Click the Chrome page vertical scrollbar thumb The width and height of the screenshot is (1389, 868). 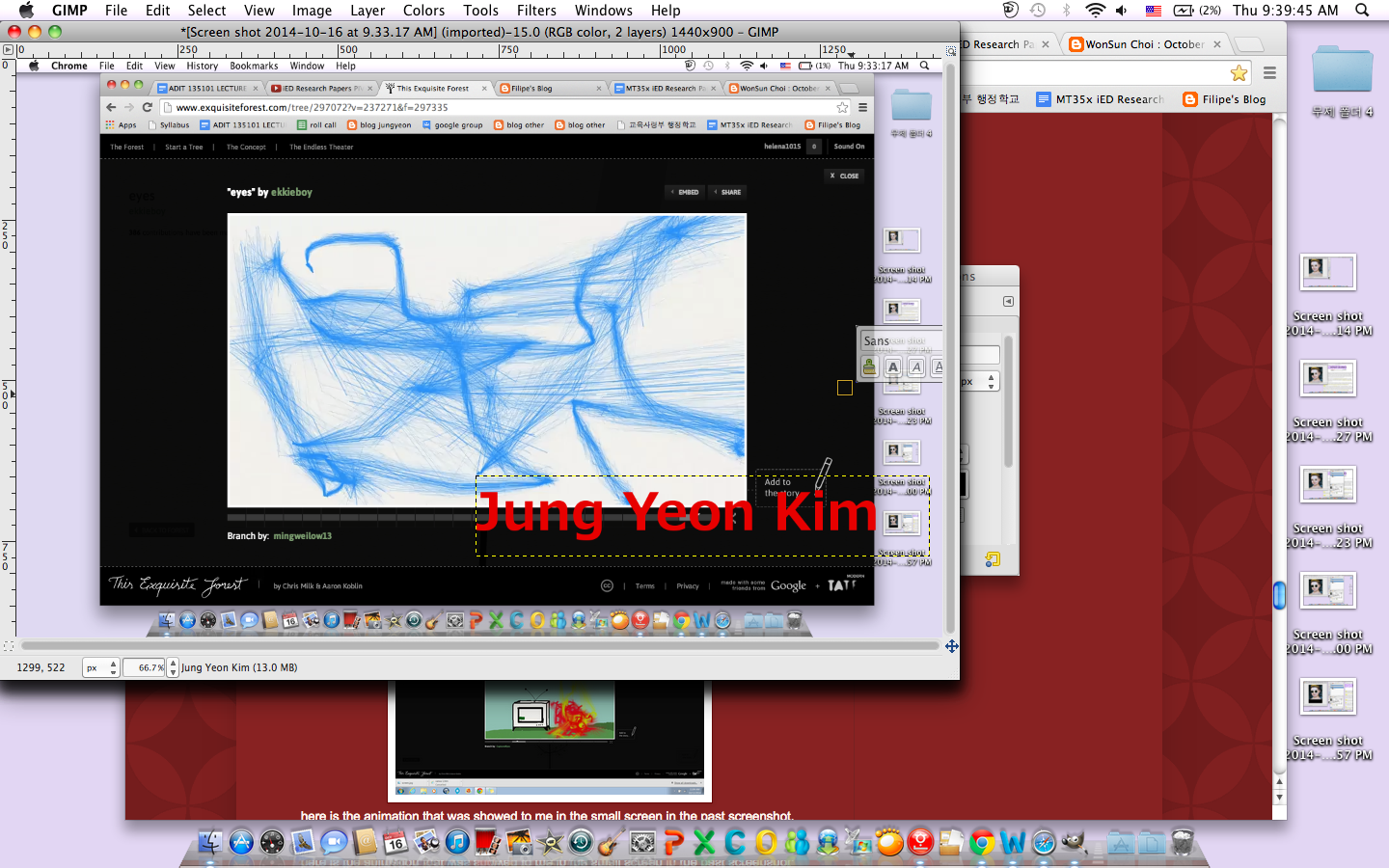[1279, 596]
